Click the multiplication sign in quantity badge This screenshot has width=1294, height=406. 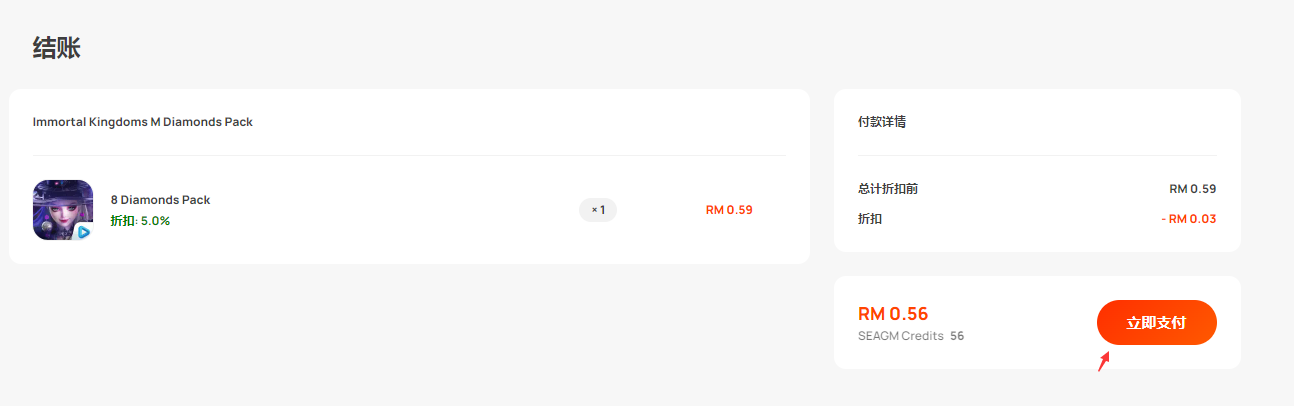[594, 210]
